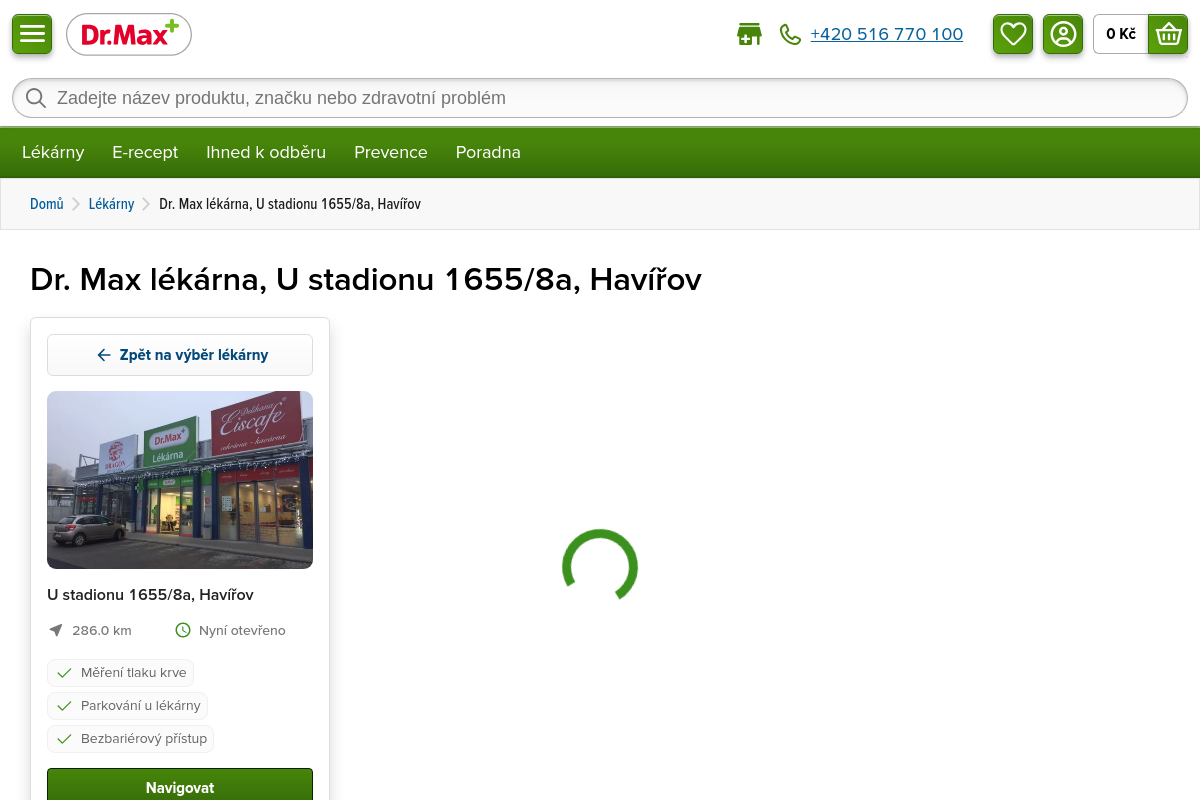Viewport: 1200px width, 800px height.
Task: Open the Poradna menu item
Action: [x=488, y=152]
